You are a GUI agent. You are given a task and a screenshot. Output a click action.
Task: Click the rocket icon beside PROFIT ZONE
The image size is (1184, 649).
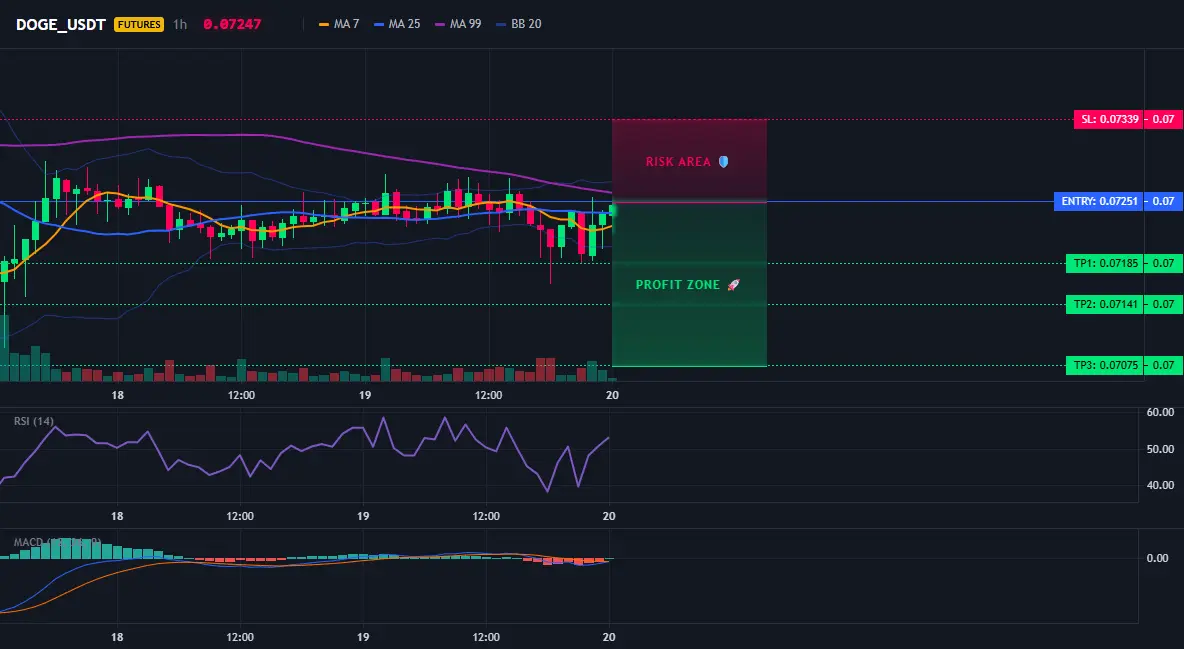click(x=733, y=285)
